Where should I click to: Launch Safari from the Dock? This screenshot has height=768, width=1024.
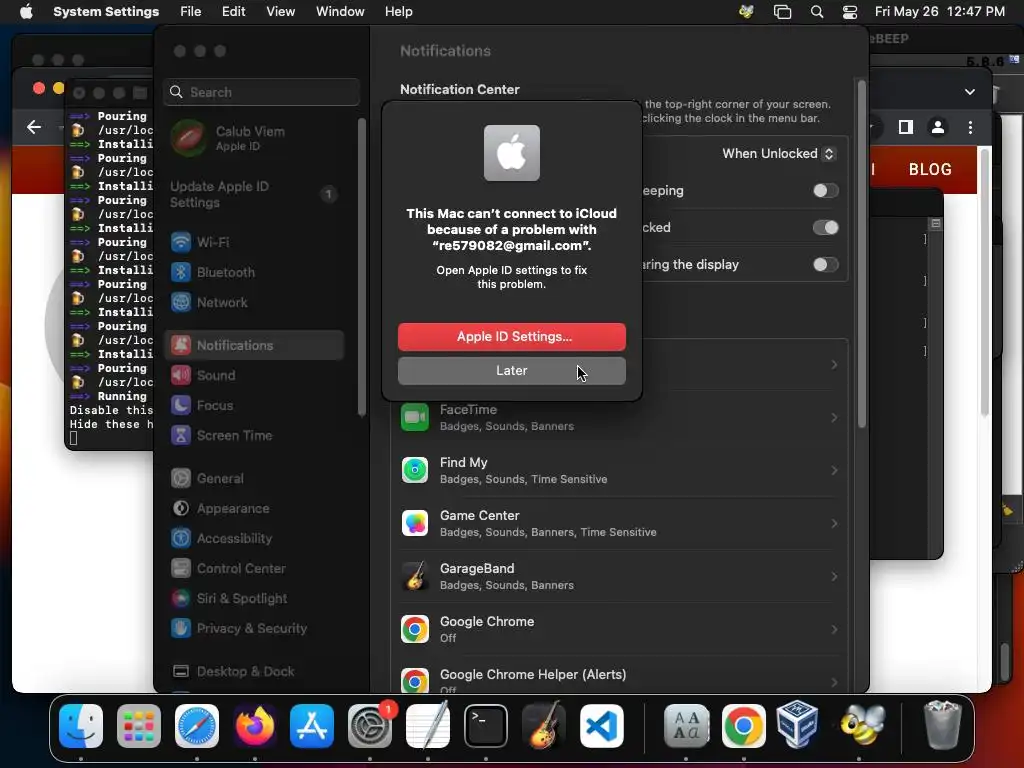coord(197,726)
